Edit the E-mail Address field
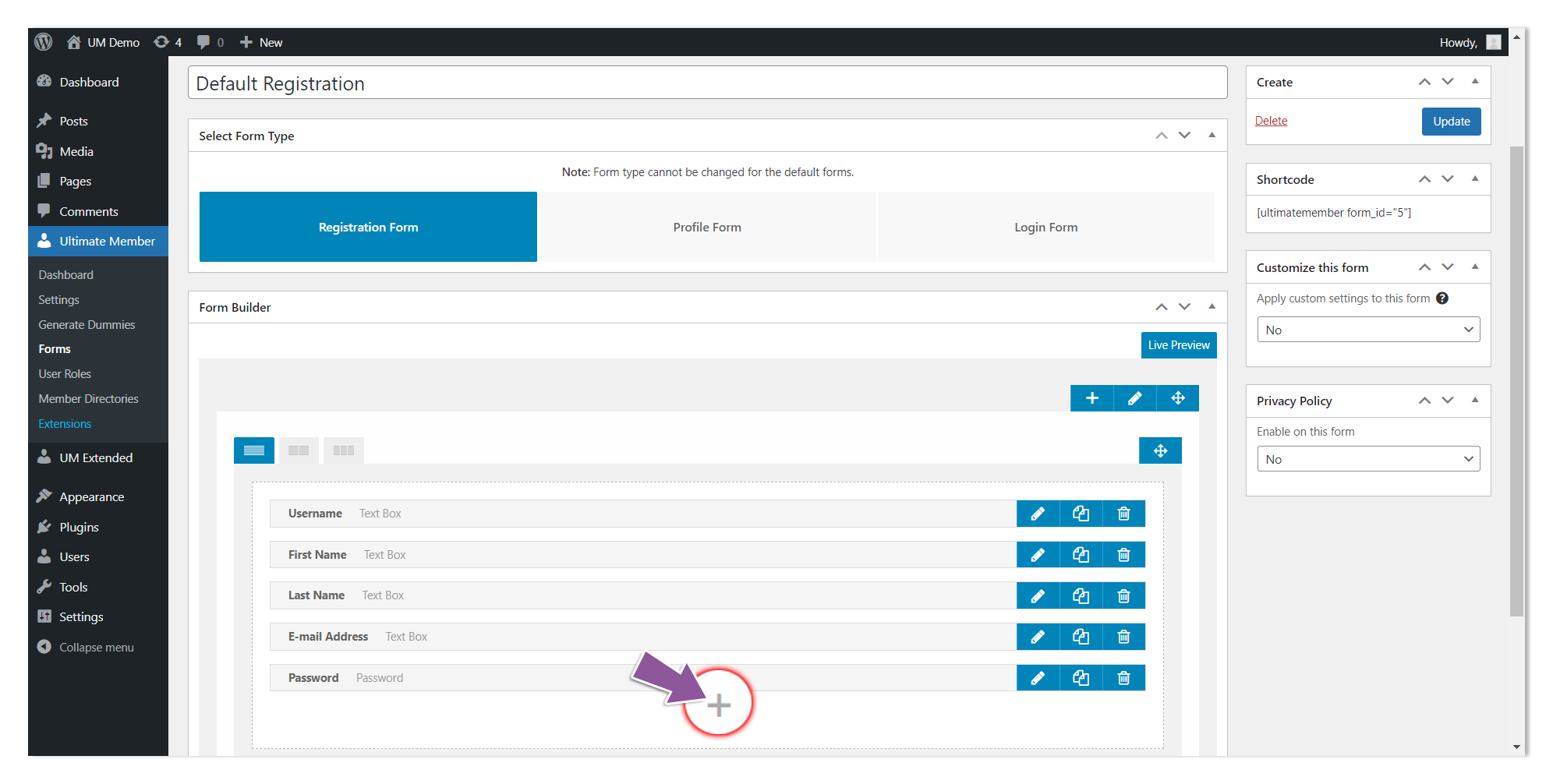The height and width of the screenshot is (784, 1553). click(1038, 637)
